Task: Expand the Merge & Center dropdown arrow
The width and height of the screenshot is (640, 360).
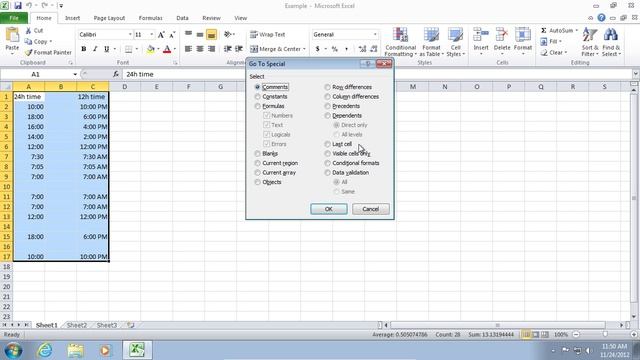Action: (304, 49)
